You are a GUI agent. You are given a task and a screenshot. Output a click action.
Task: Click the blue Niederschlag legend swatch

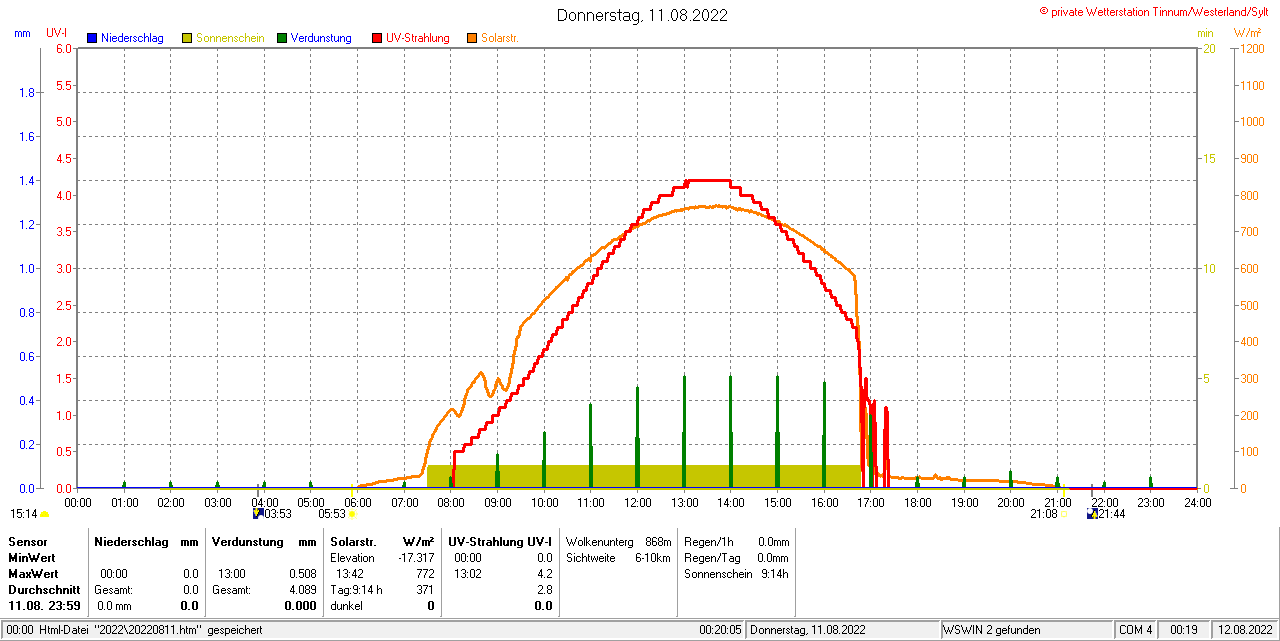pyautogui.click(x=92, y=38)
